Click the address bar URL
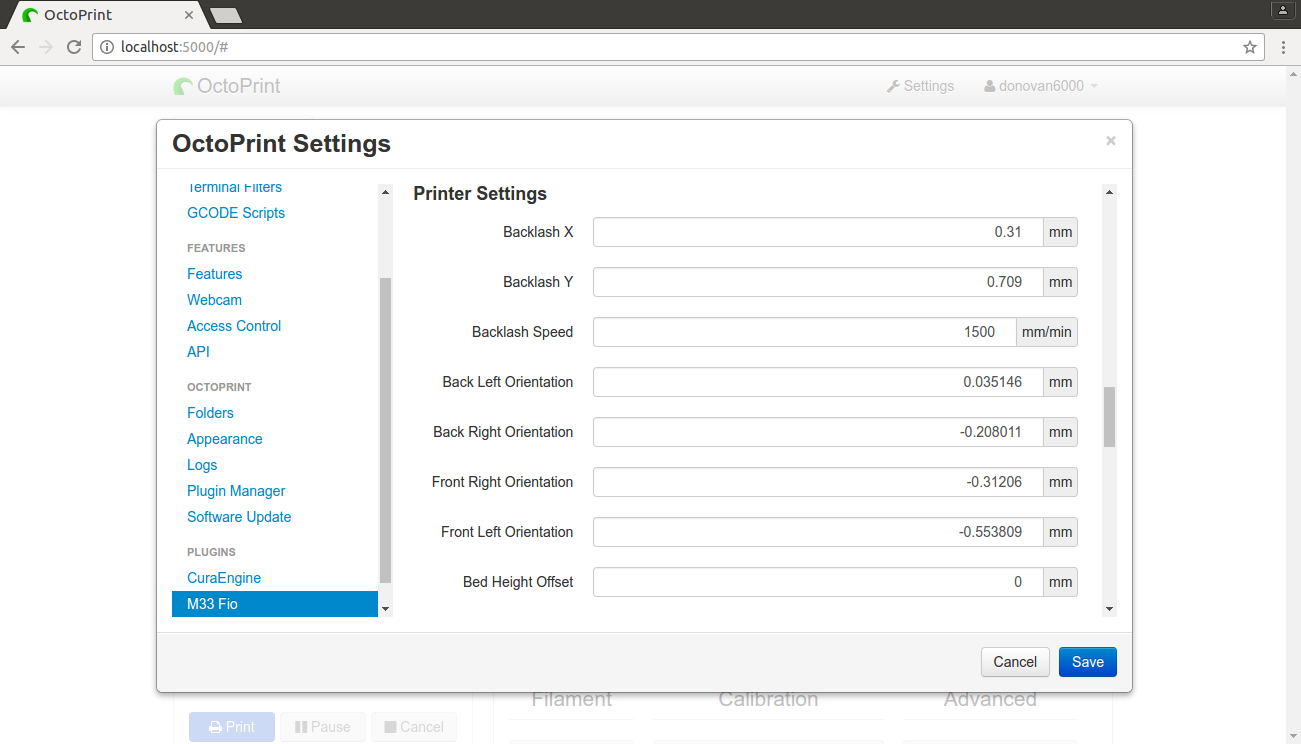 coord(176,47)
